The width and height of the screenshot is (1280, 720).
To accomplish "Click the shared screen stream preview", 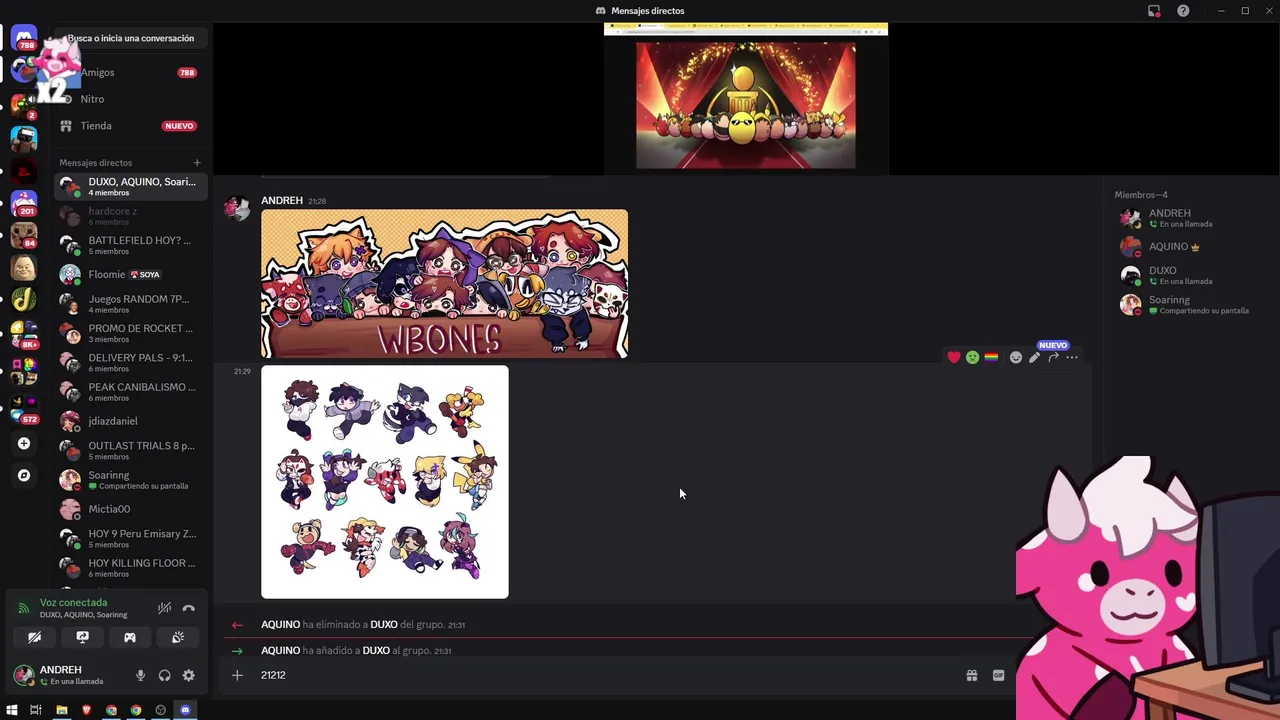I will pyautogui.click(x=746, y=98).
